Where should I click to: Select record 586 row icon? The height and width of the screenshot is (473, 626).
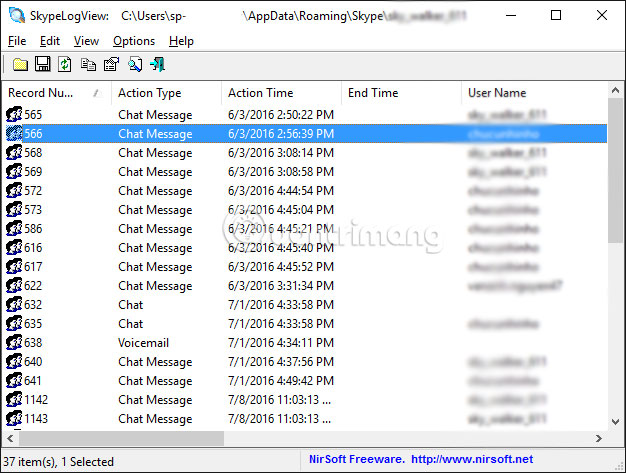click(x=14, y=229)
